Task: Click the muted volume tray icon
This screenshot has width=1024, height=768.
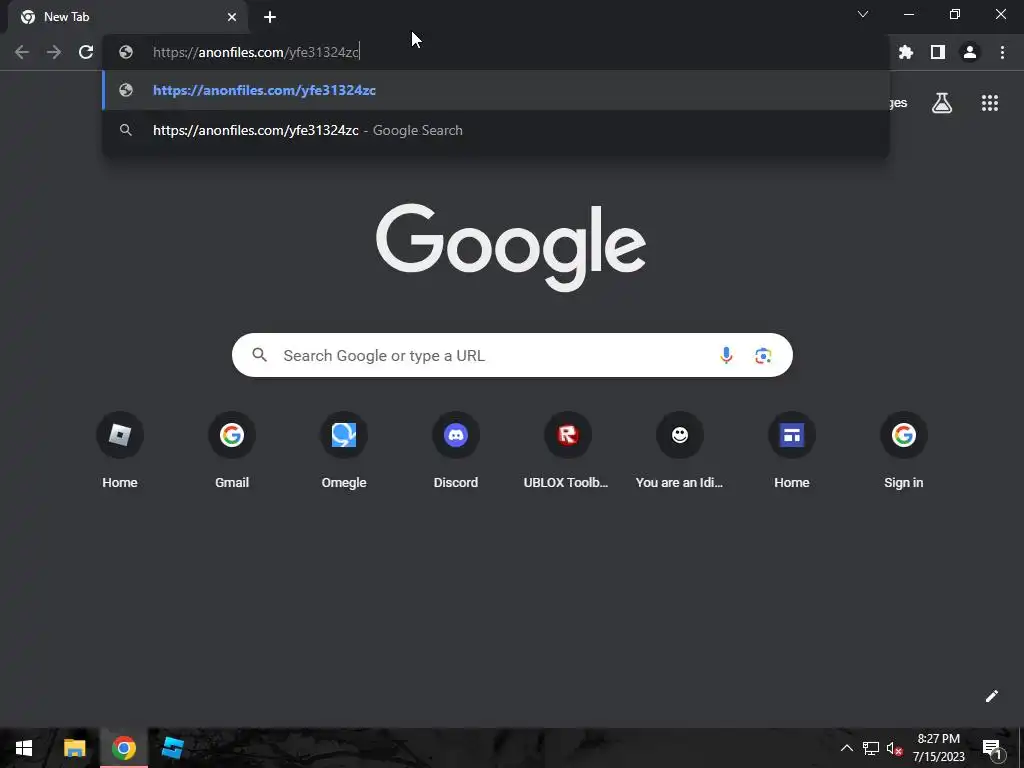Action: point(894,748)
